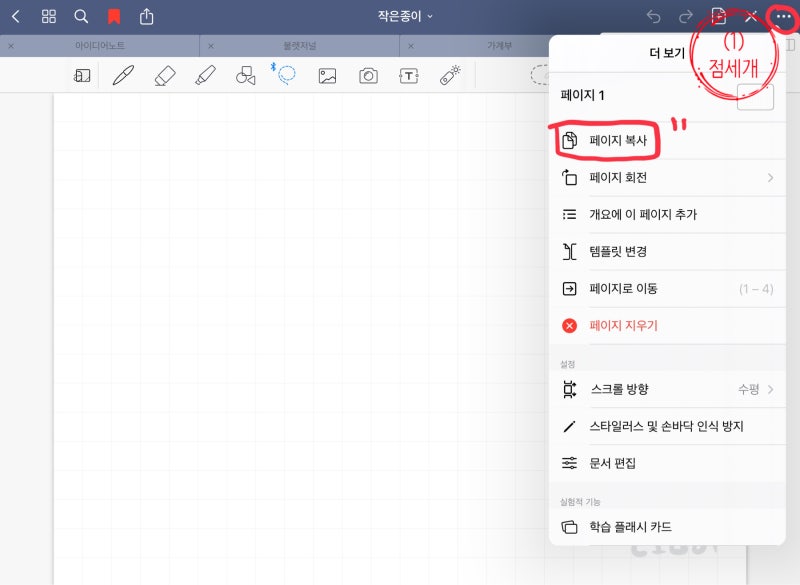Select the Image insert tool
Screen dimensions: 800x585
tap(327, 76)
